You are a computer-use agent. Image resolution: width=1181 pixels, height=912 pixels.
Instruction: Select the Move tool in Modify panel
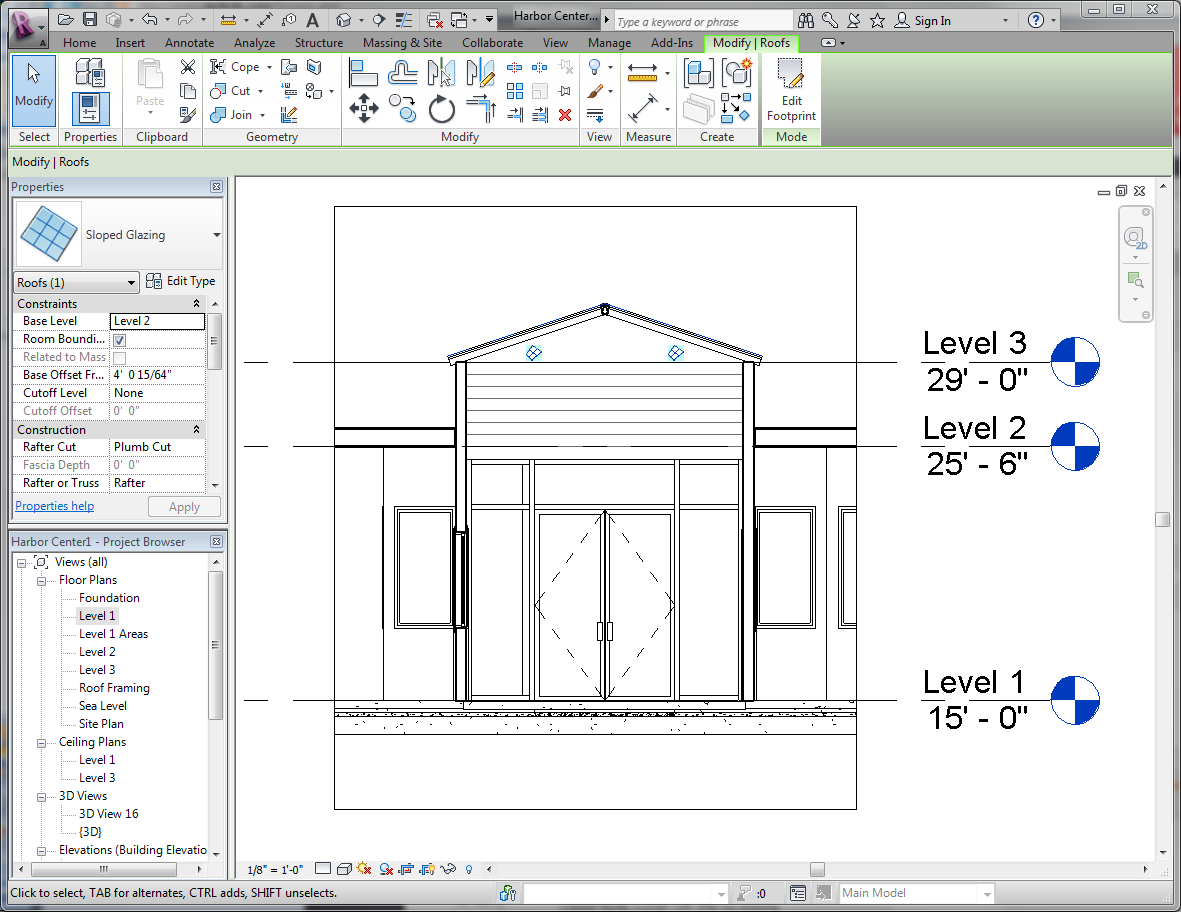(x=362, y=107)
